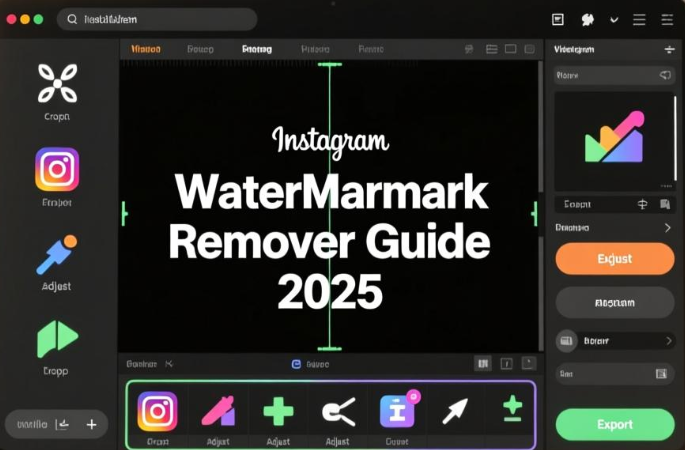The image size is (685, 450).
Task: Click the orange Exjust button
Action: [615, 259]
